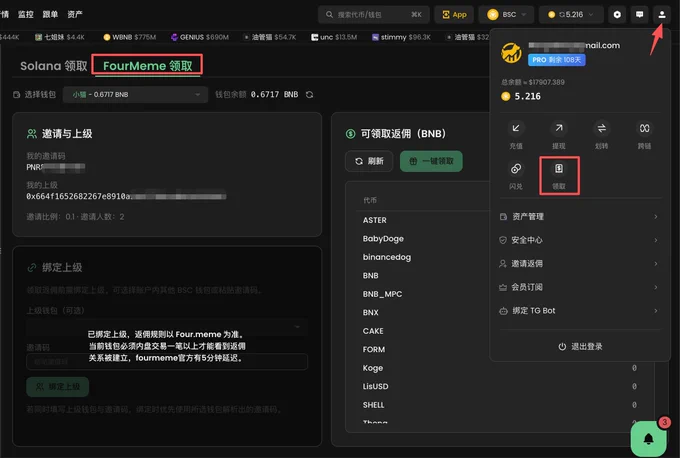
Task: Click the WBNB ticker entry
Action: [129, 37]
